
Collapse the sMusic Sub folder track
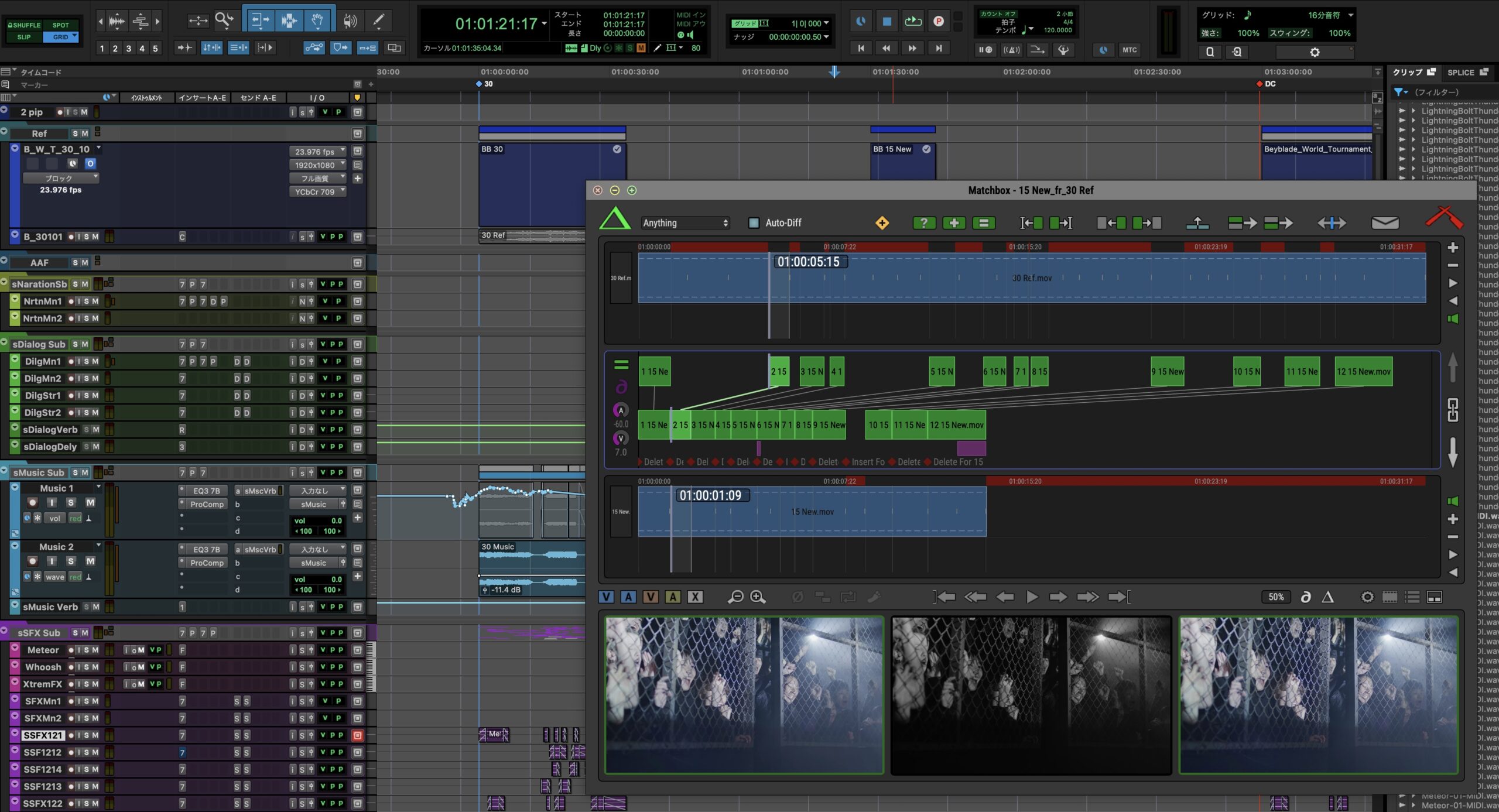[4, 471]
